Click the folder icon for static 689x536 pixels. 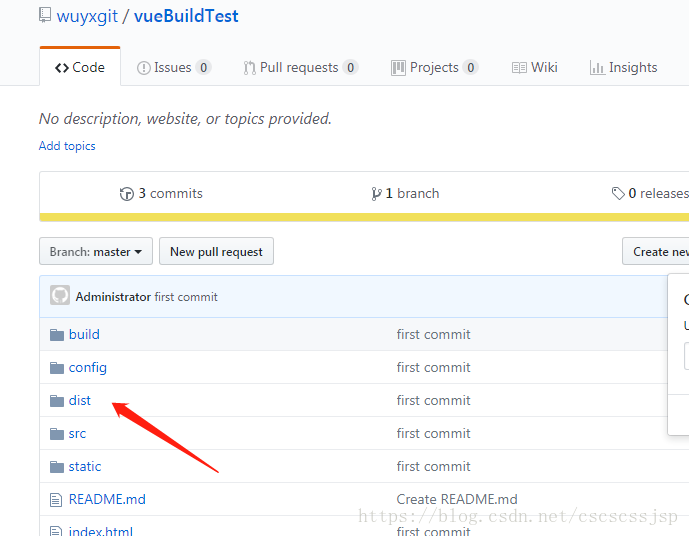pos(57,467)
